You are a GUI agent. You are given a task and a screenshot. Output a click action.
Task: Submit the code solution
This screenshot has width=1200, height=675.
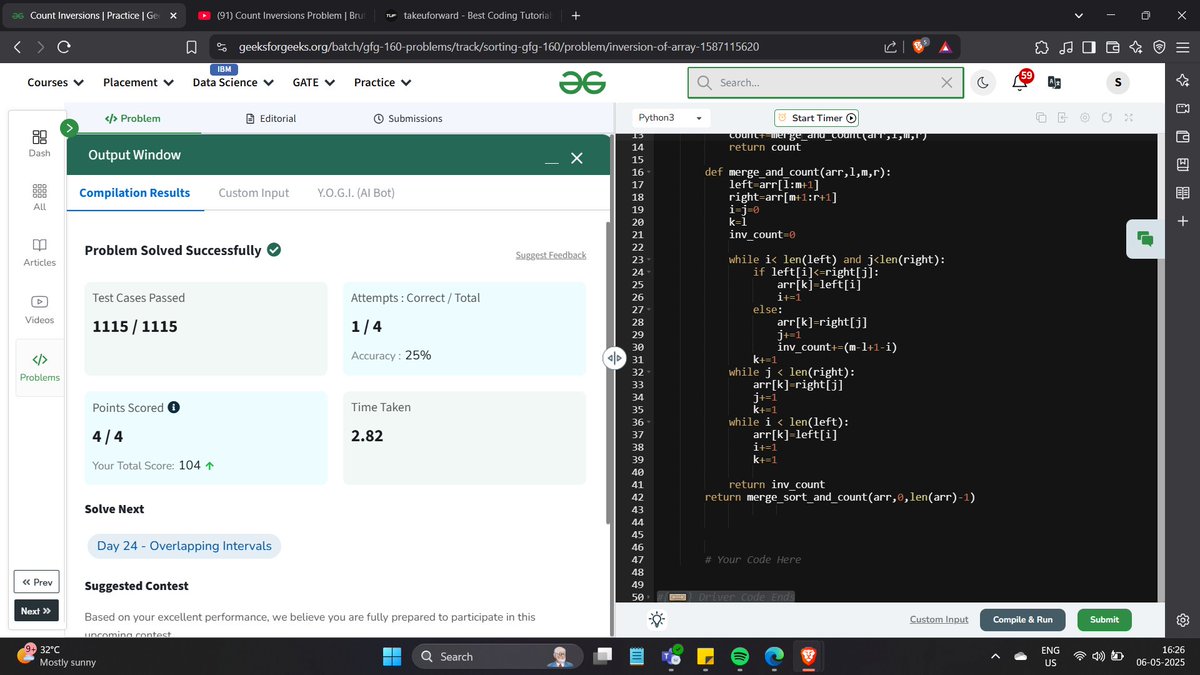pos(1104,620)
